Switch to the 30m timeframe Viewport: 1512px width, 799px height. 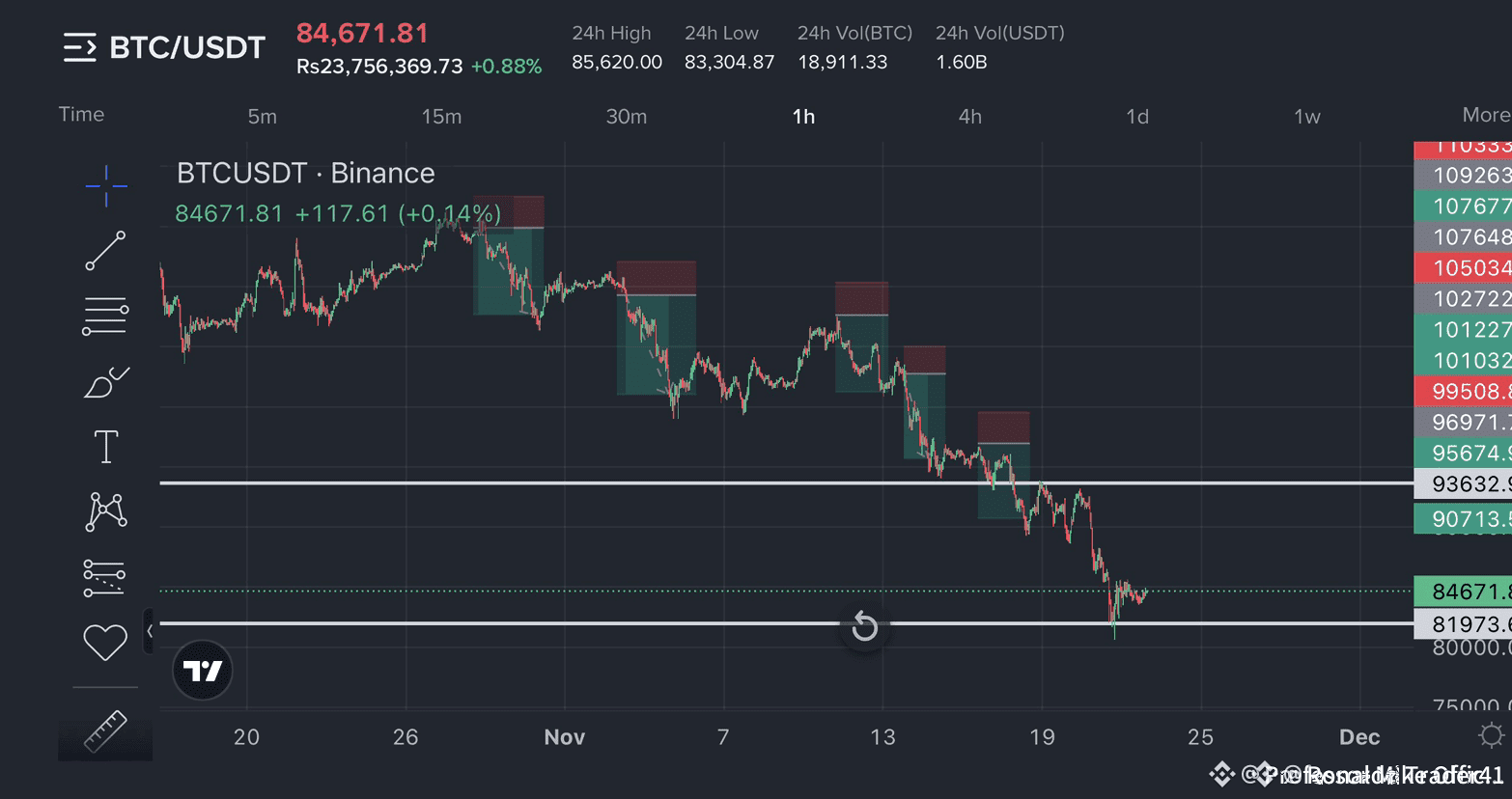pos(626,117)
